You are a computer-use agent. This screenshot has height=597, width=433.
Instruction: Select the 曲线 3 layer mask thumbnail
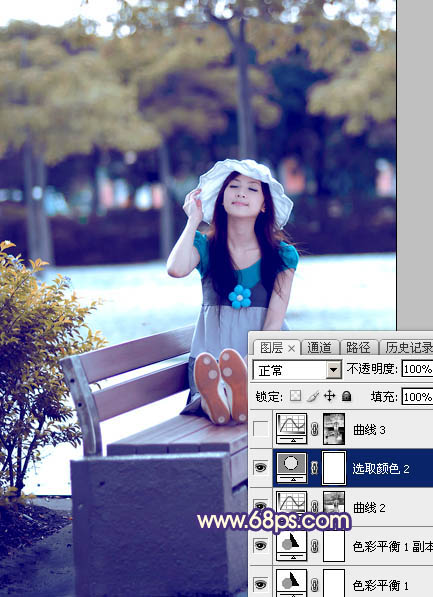coord(334,429)
